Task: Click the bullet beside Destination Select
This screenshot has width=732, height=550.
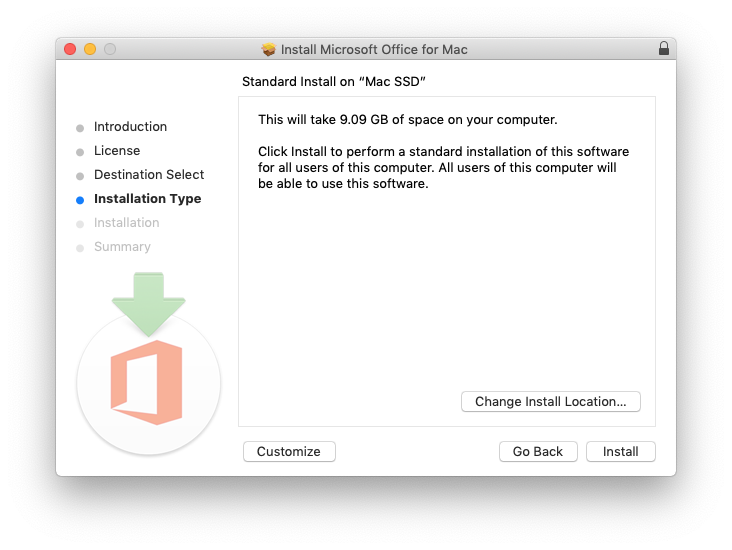Action: click(80, 176)
